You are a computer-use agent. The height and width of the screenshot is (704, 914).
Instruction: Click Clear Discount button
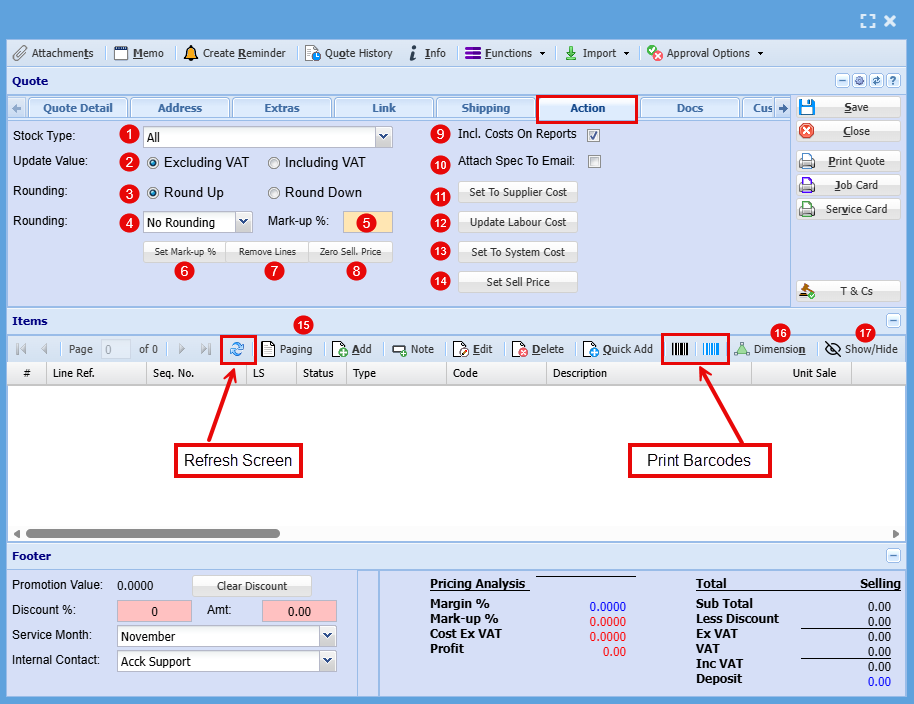click(x=252, y=586)
